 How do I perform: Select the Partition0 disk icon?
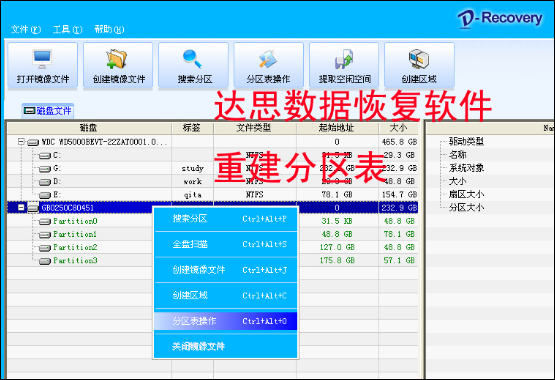pos(45,221)
